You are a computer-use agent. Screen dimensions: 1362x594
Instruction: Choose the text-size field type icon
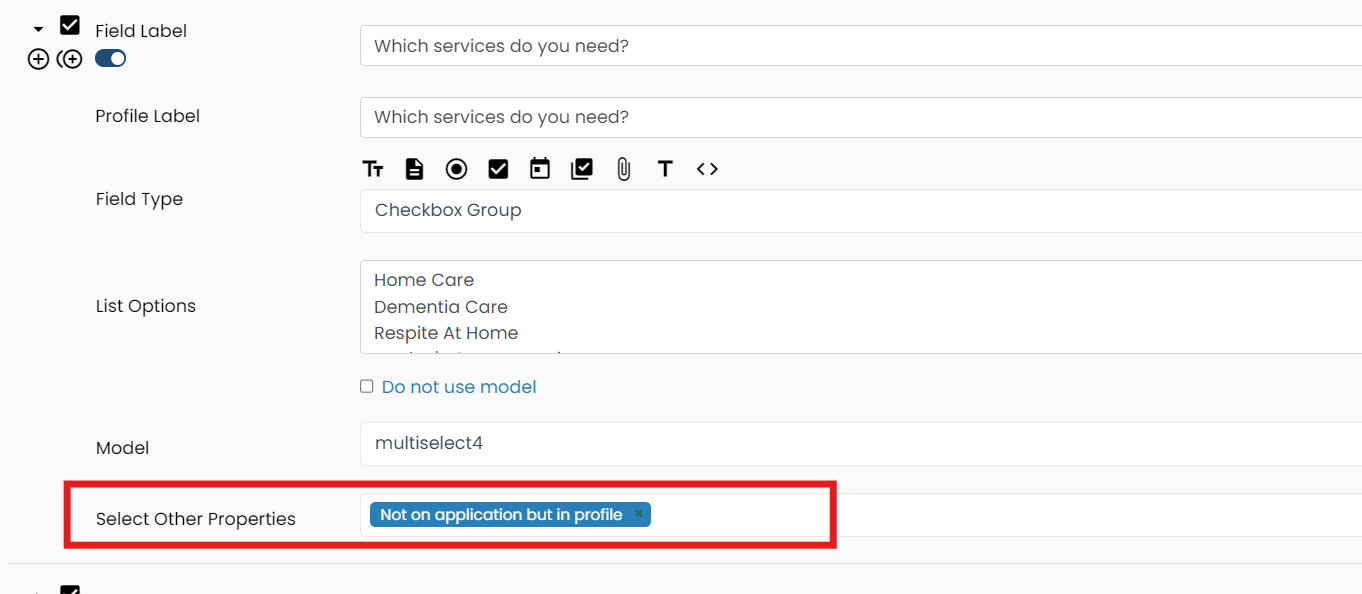tap(373, 169)
